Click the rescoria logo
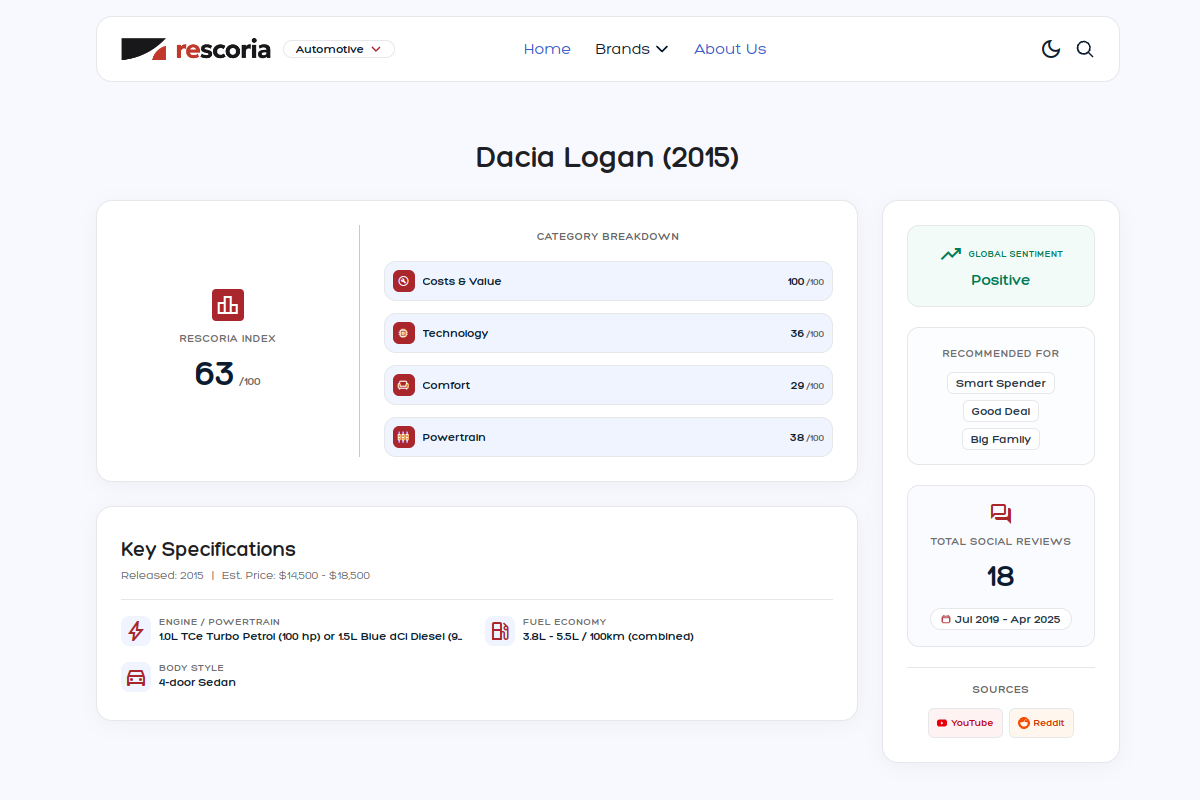The image size is (1200, 800). (196, 49)
